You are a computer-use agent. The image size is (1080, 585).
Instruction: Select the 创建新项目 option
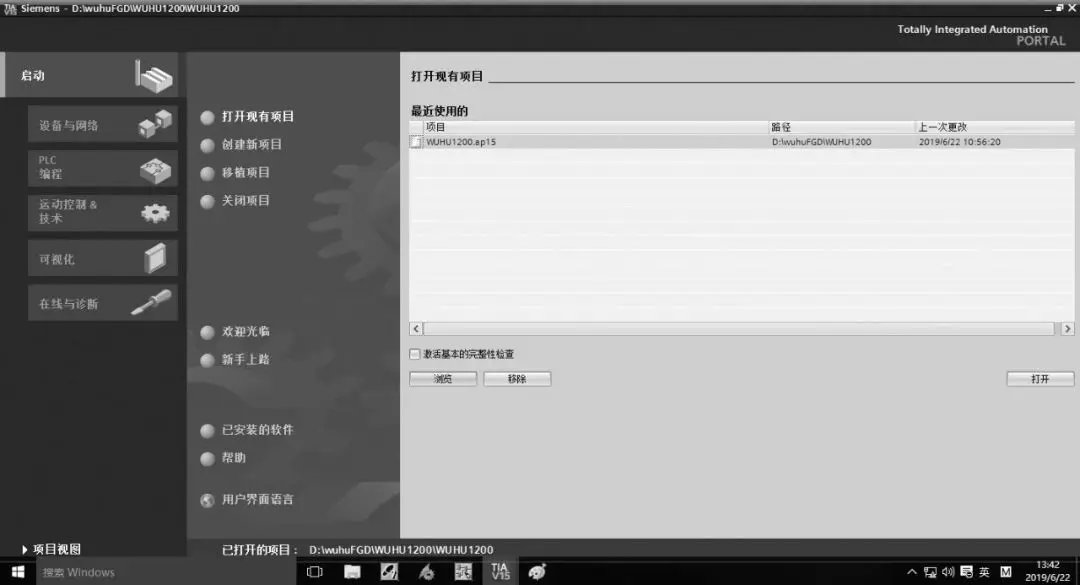[251, 145]
